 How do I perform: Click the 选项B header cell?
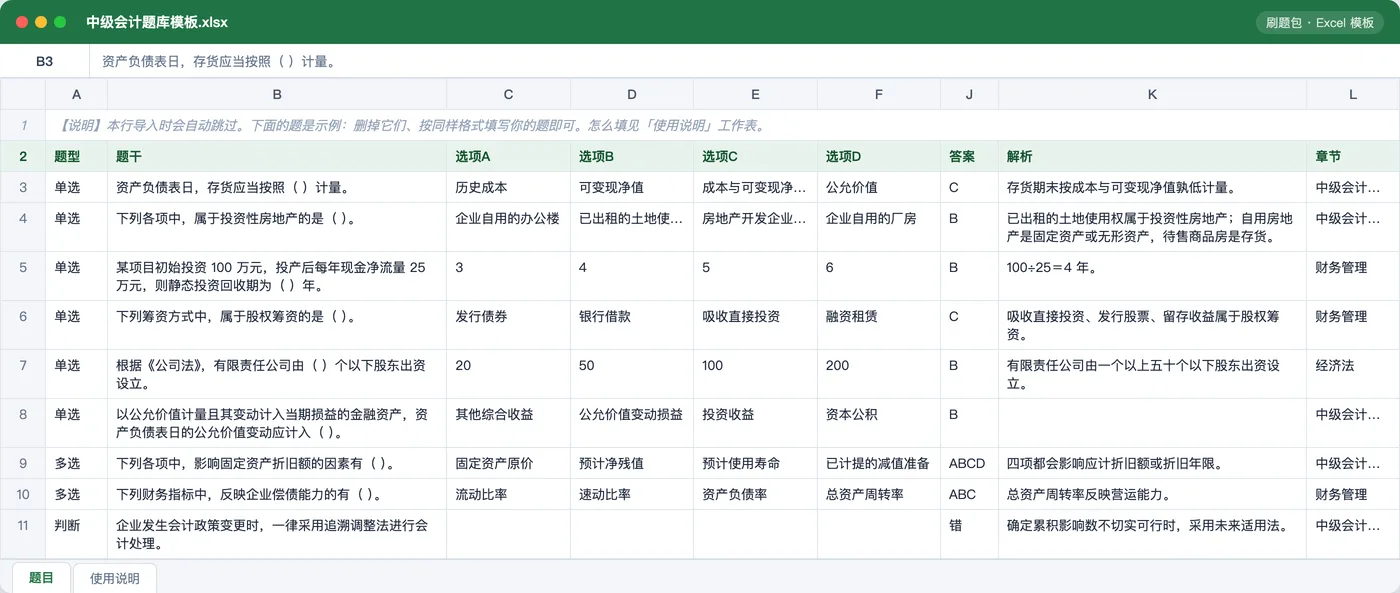632,156
